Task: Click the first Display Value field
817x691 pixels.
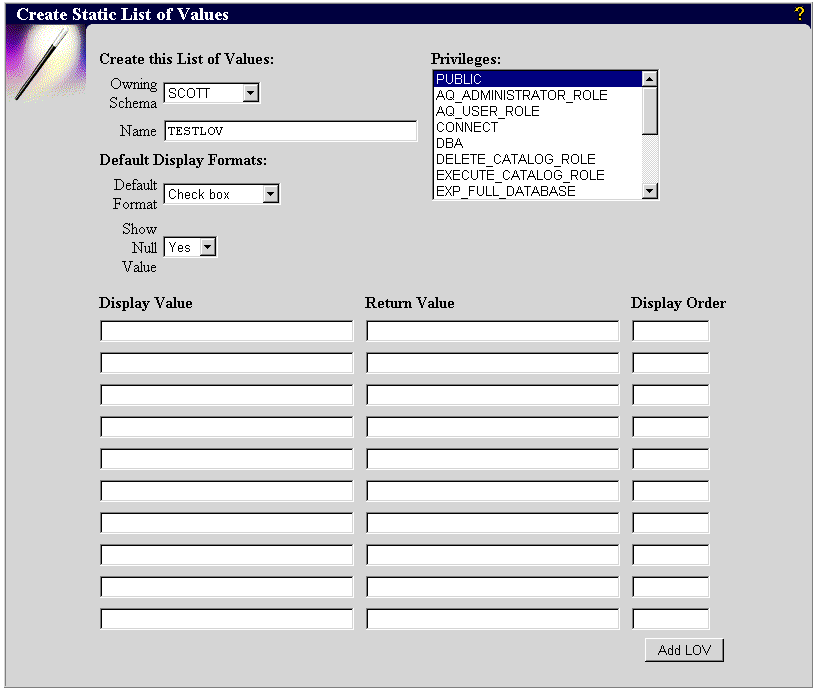Action: tap(227, 331)
